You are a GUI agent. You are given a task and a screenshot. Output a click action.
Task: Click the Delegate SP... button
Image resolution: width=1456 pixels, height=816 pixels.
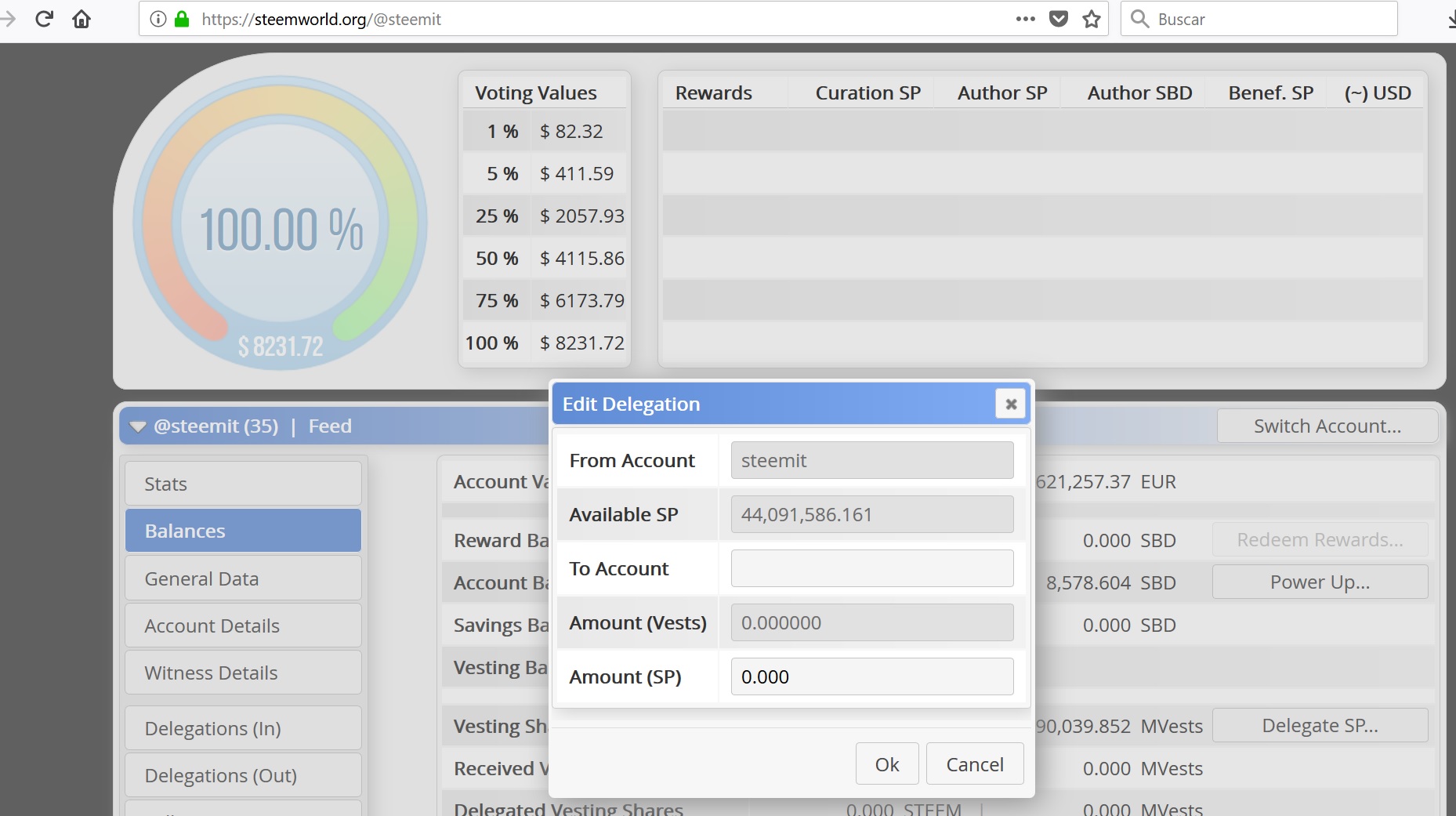click(1320, 725)
